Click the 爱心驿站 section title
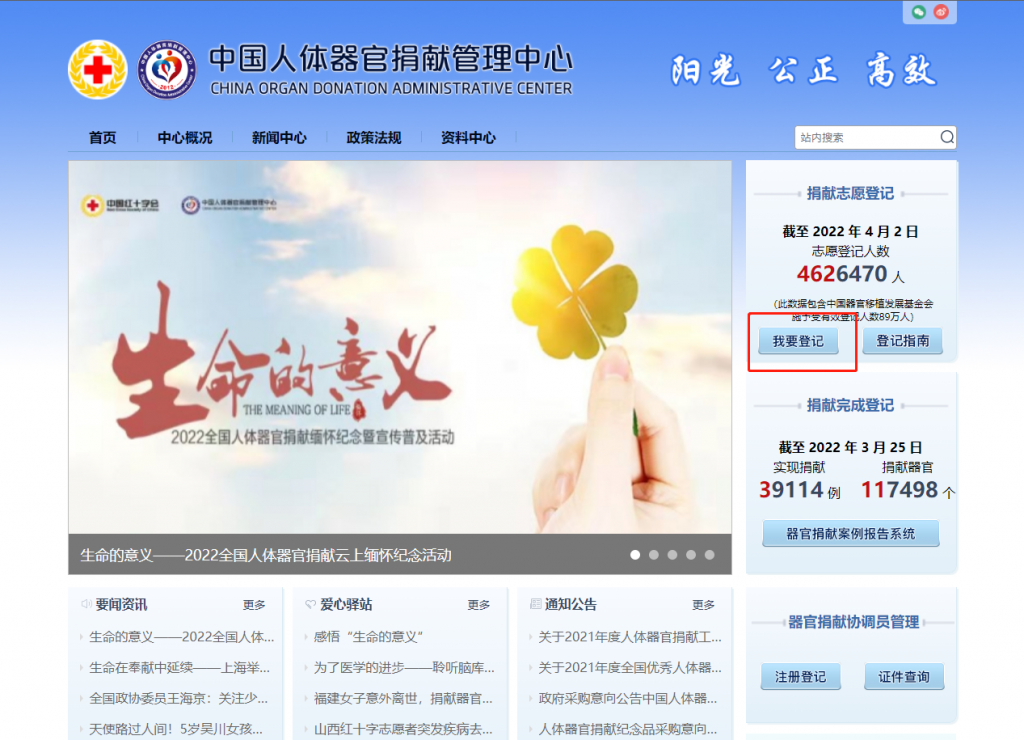This screenshot has height=740, width=1024. 346,605
